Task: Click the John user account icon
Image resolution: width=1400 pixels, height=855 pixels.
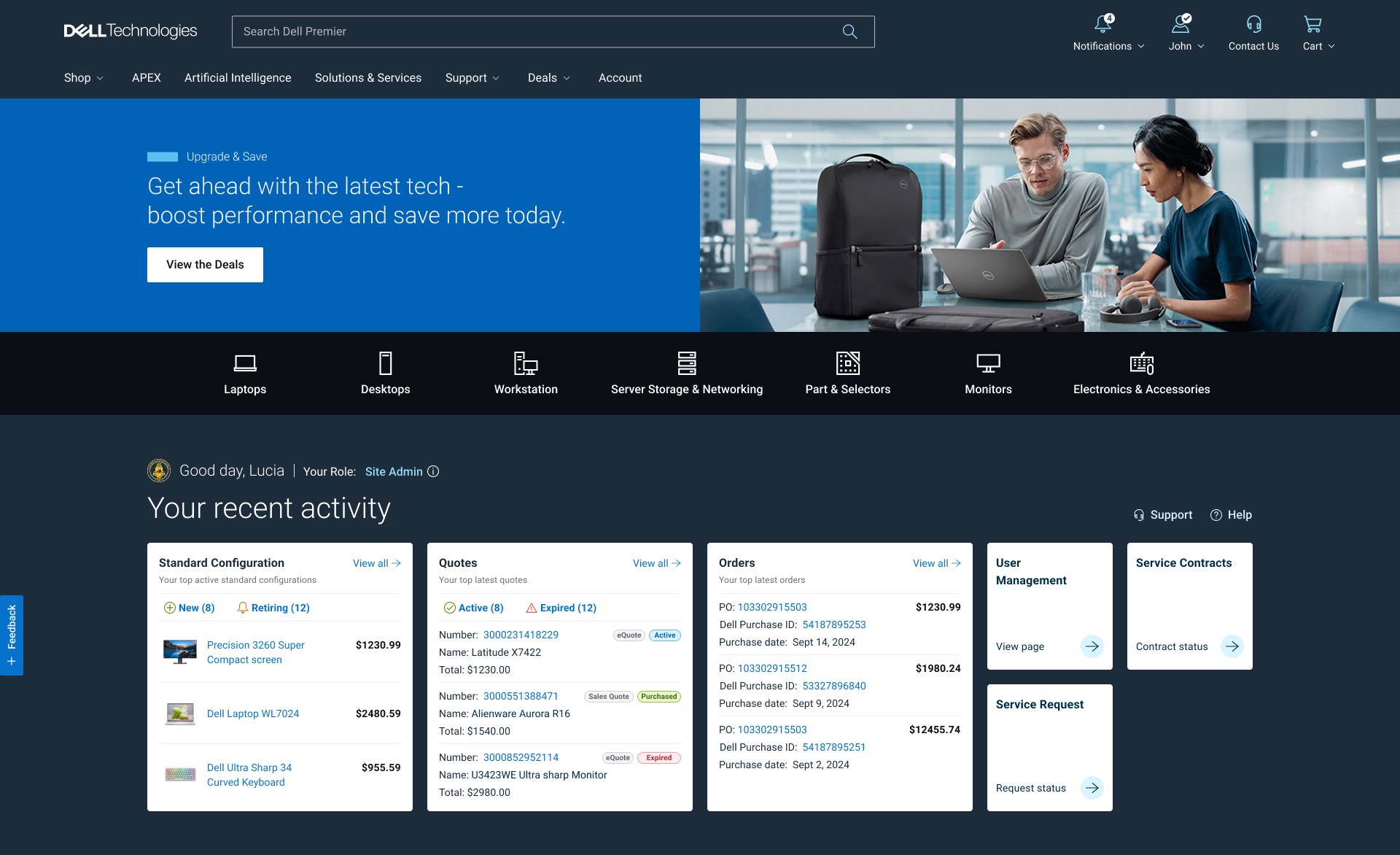Action: (1181, 23)
